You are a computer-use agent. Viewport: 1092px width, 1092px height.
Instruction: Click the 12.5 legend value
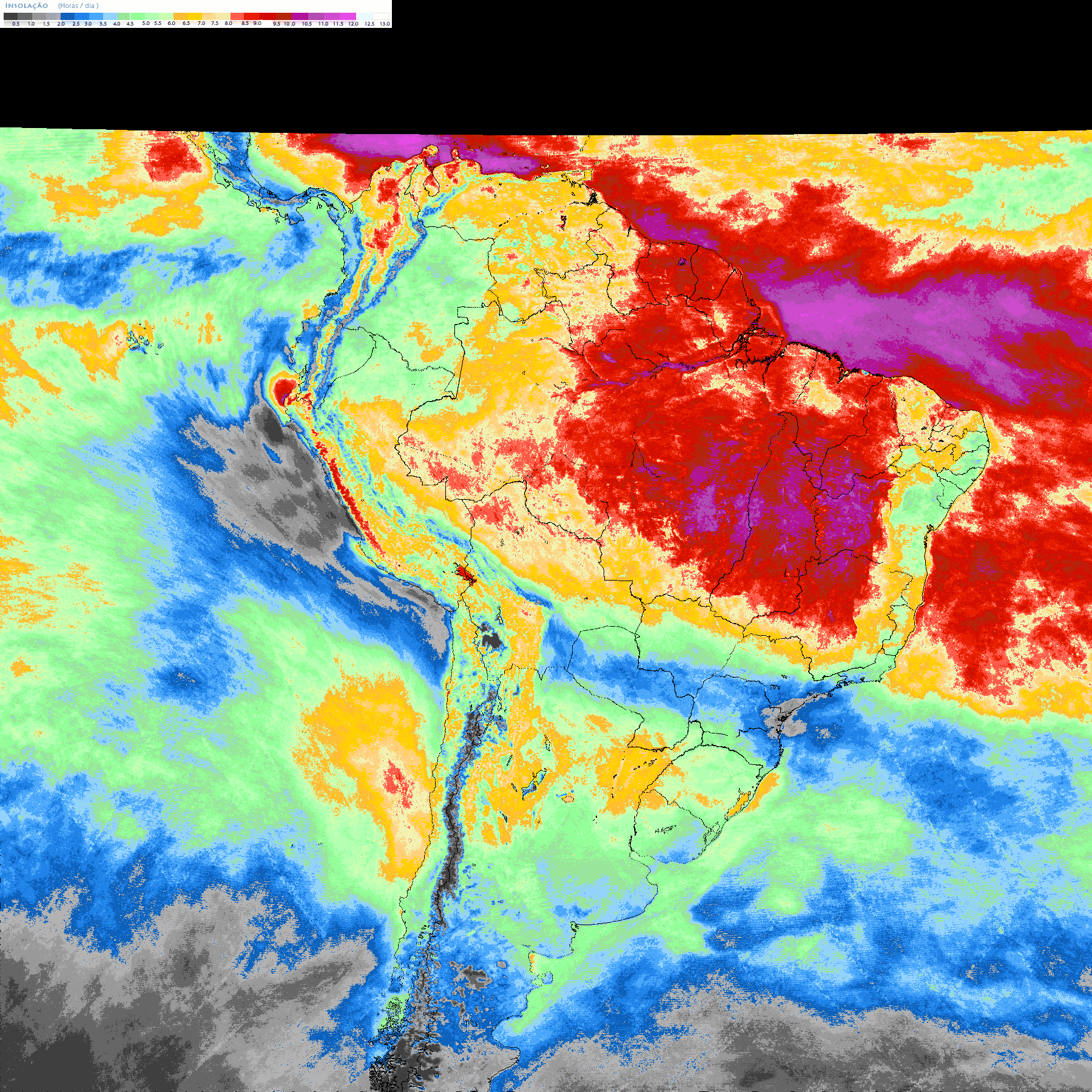coord(369,24)
